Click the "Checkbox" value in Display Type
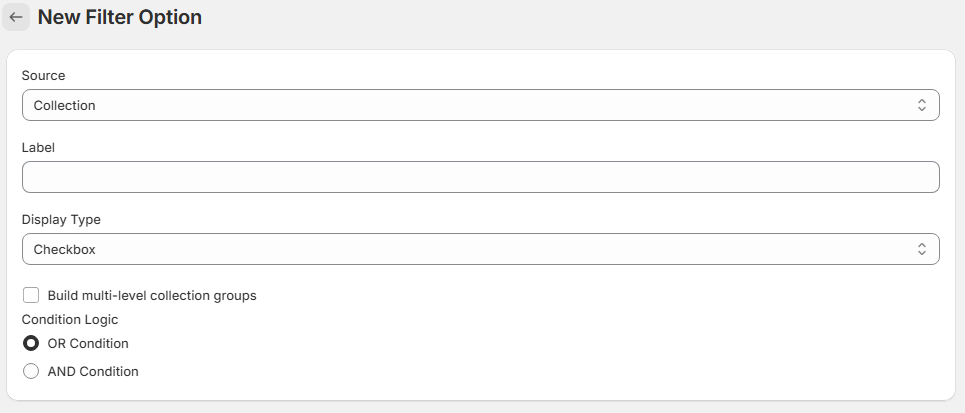965x413 pixels. click(x=65, y=249)
